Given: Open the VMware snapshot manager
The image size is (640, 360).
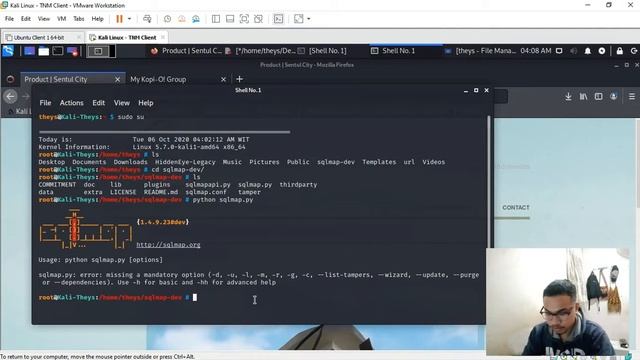Looking at the screenshot, I should point(196,19).
